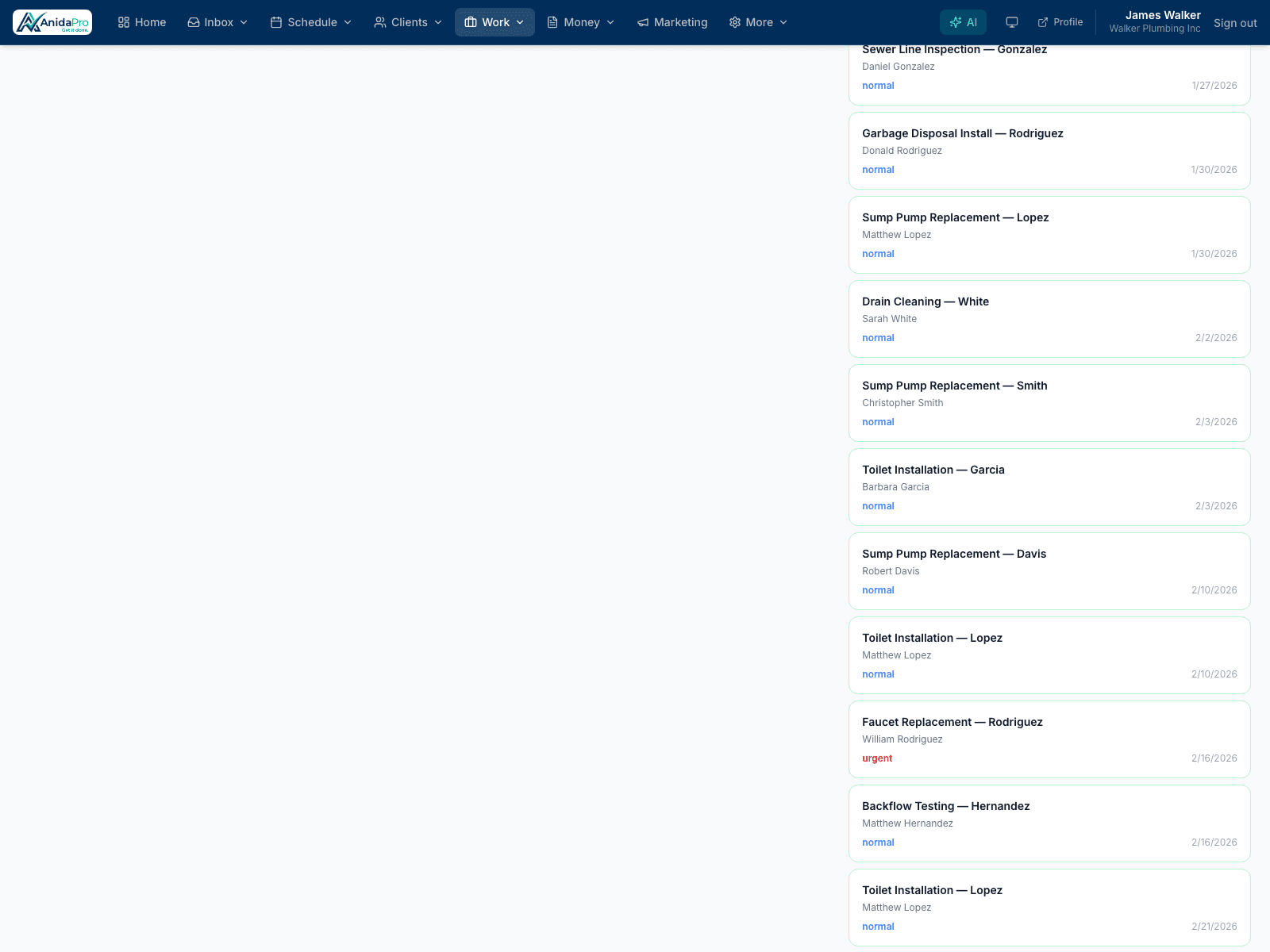Open Garbage Disposal Install — Rodriguez card
This screenshot has height=952, width=1270.
click(x=1049, y=151)
